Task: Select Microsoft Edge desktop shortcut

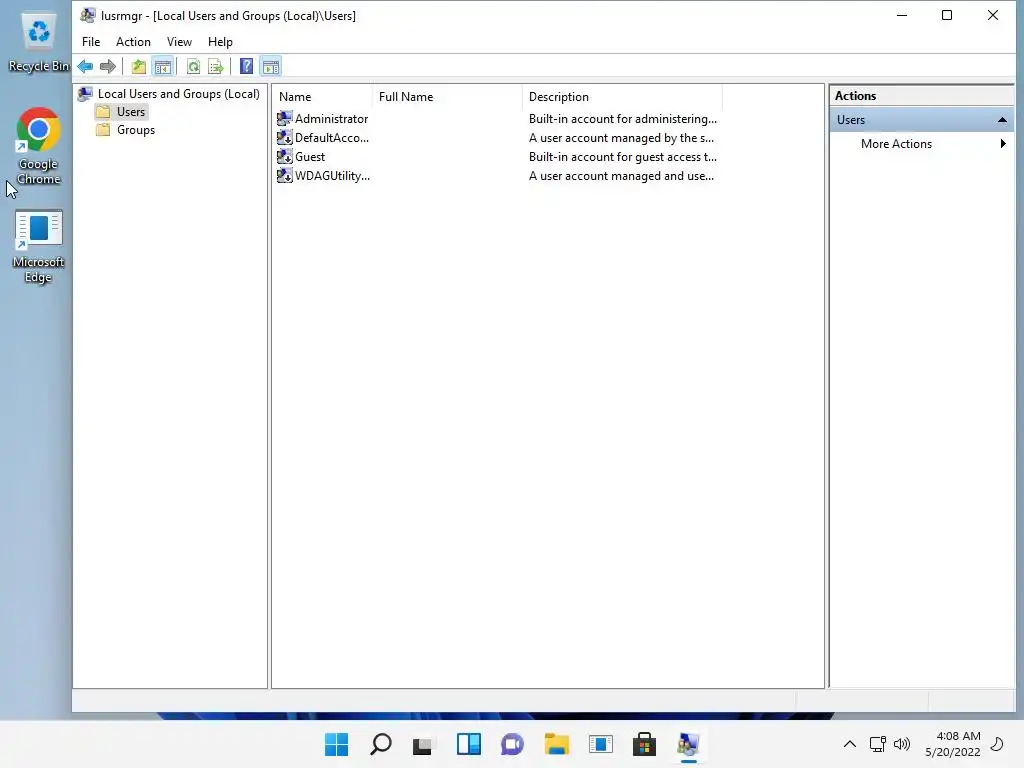Action: [39, 247]
